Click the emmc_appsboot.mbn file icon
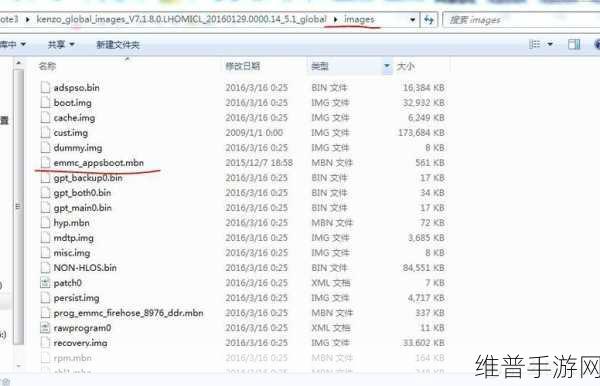This screenshot has height=386, width=600. pos(45,163)
